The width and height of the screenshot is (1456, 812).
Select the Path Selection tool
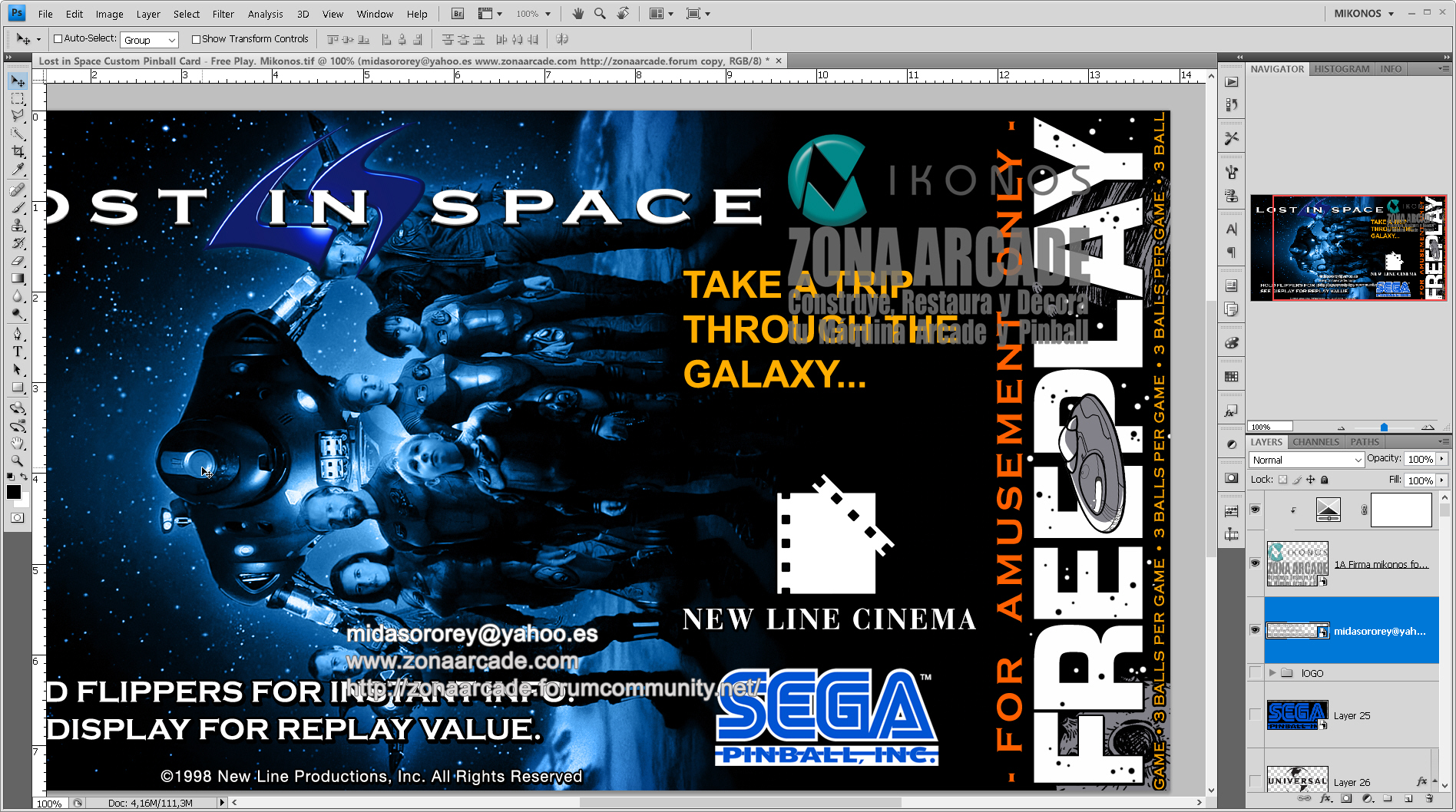18,369
